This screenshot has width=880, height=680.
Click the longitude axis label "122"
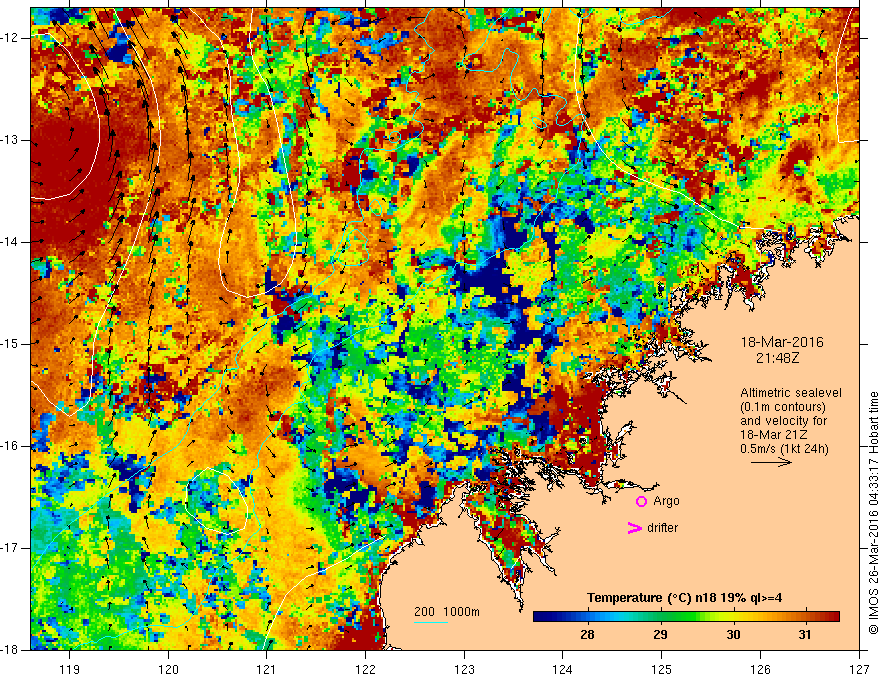click(365, 669)
